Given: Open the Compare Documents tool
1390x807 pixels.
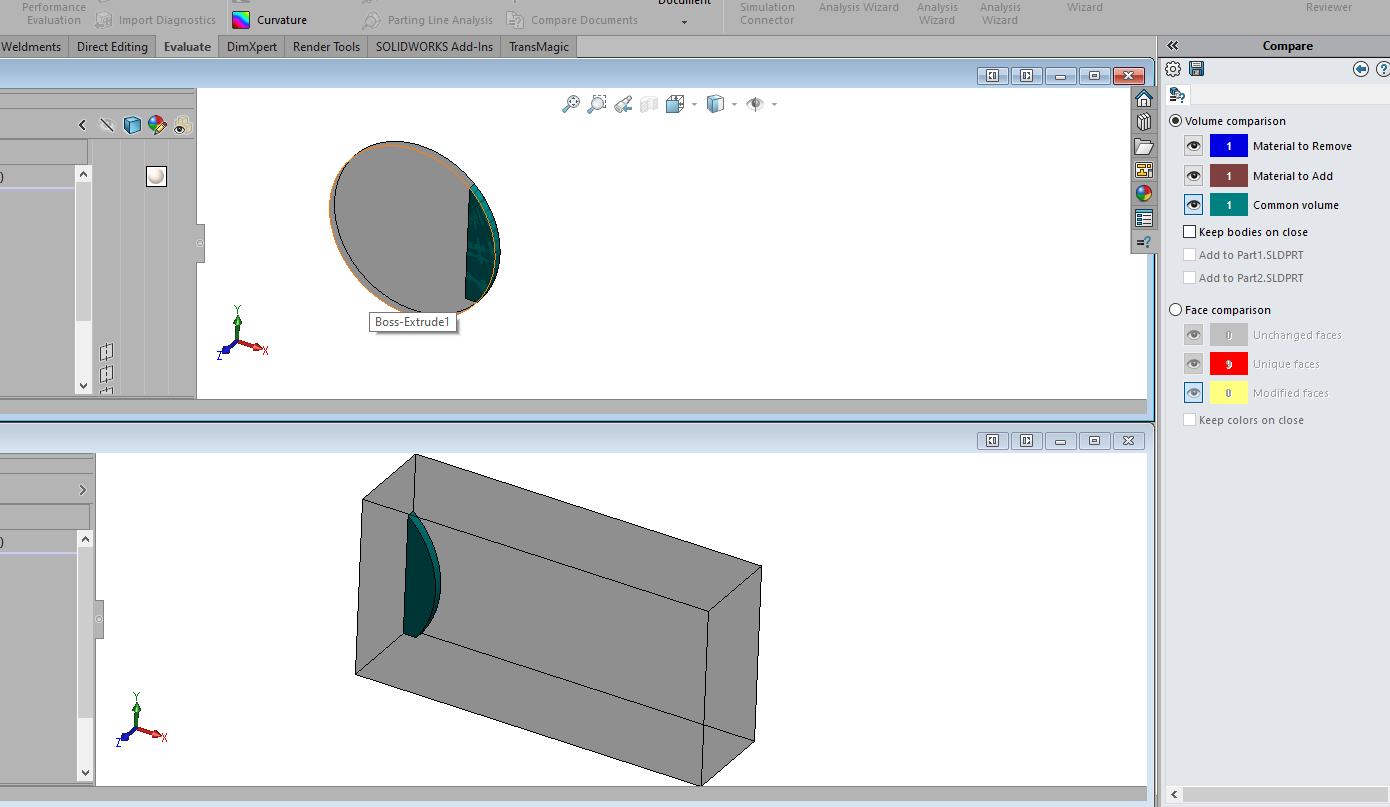Looking at the screenshot, I should point(572,20).
